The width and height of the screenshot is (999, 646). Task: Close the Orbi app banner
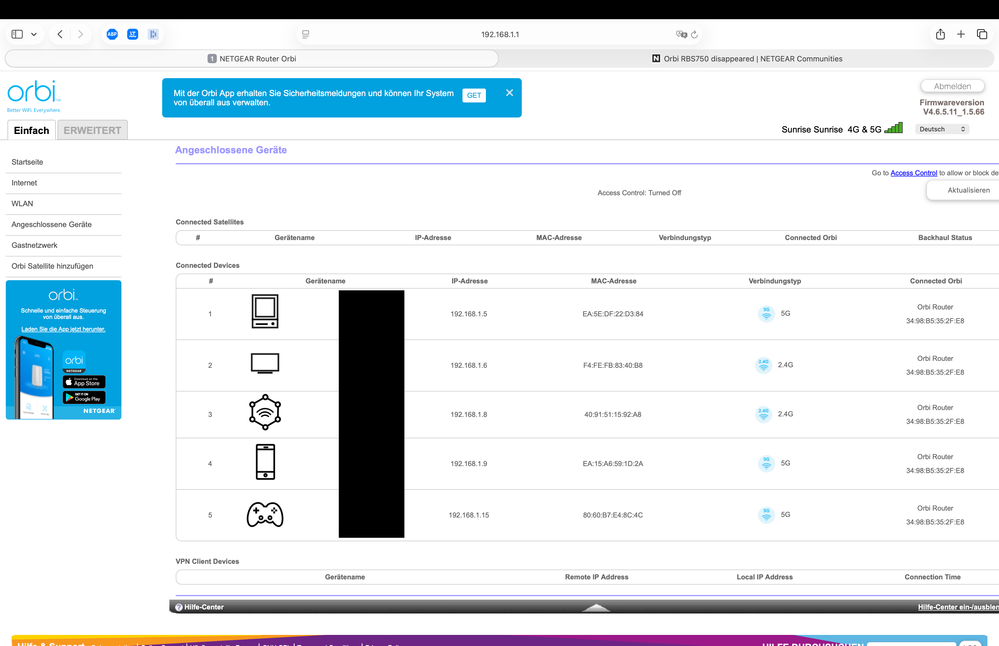[x=509, y=93]
